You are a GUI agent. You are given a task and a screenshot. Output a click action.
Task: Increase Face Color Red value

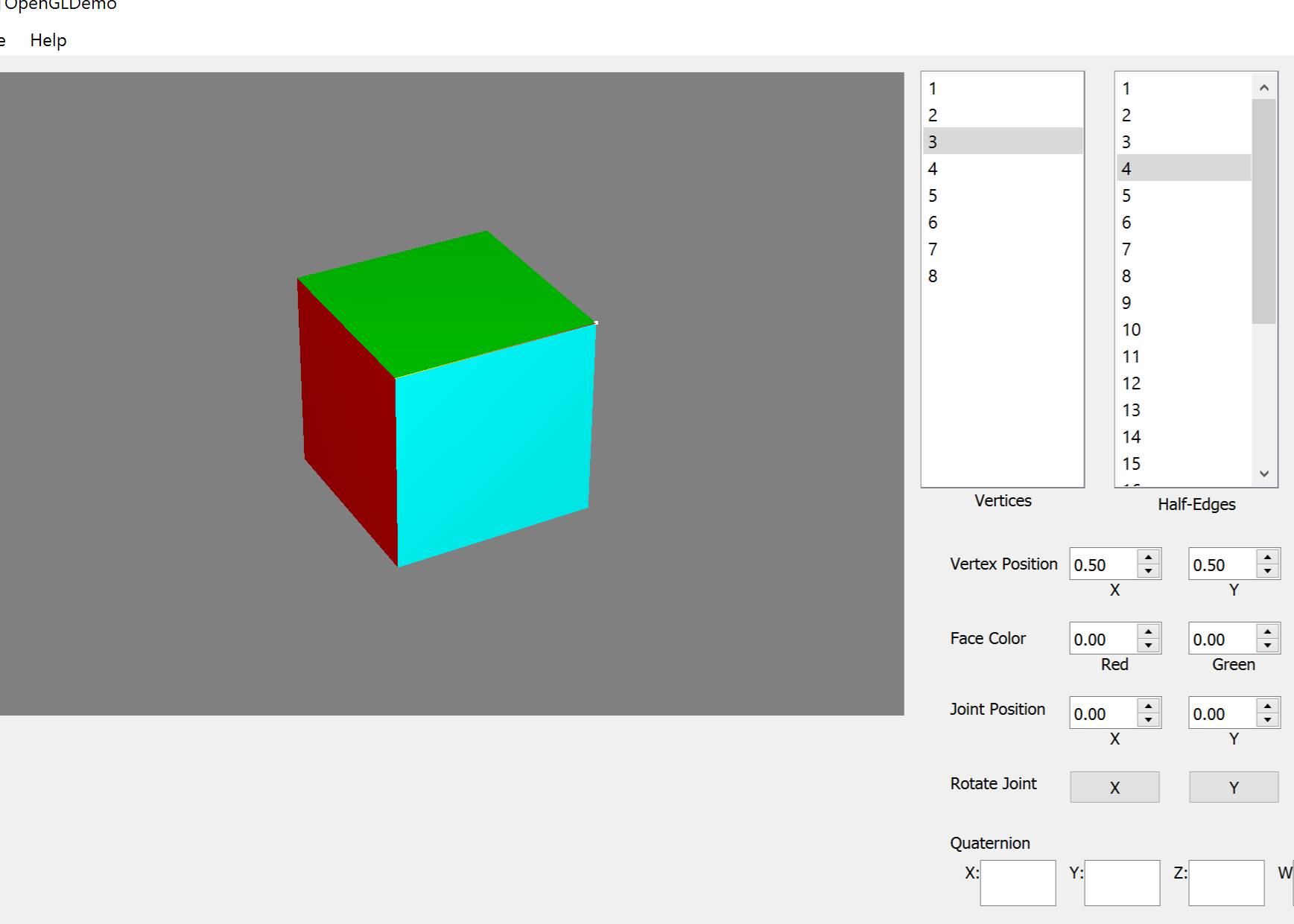click(x=1149, y=631)
